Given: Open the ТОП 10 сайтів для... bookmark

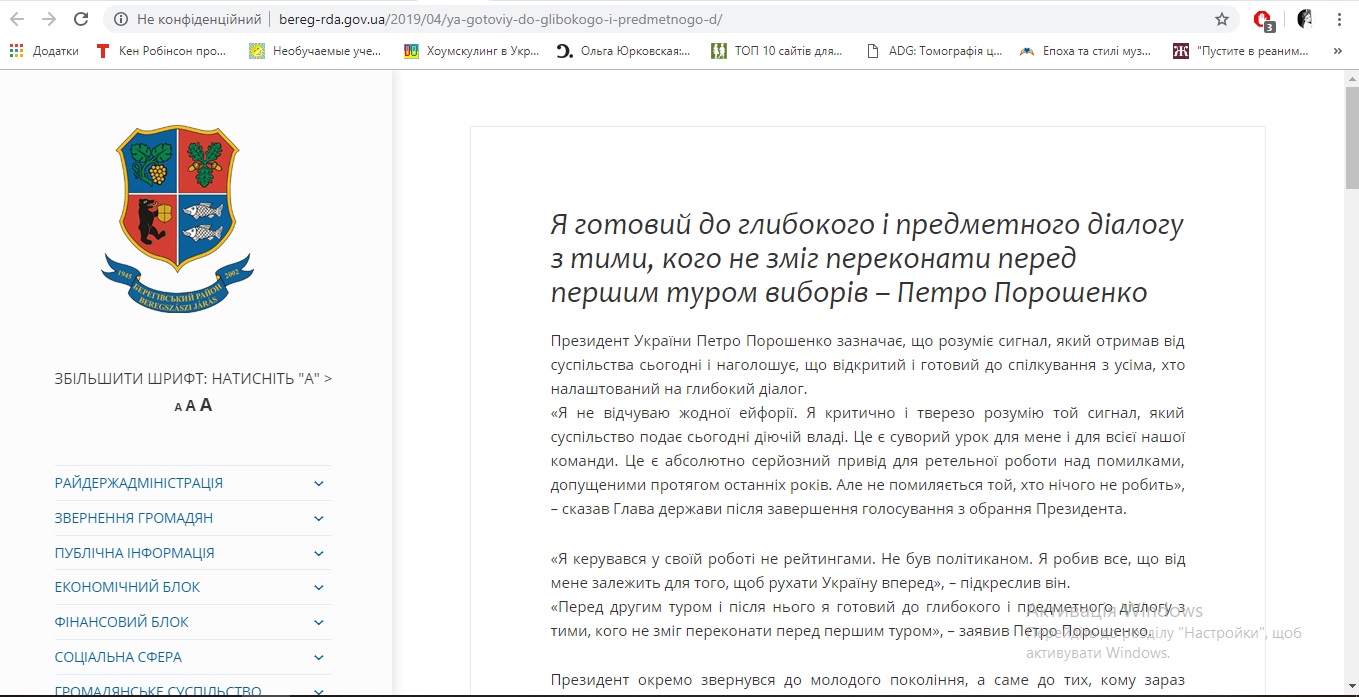Looking at the screenshot, I should [x=778, y=50].
